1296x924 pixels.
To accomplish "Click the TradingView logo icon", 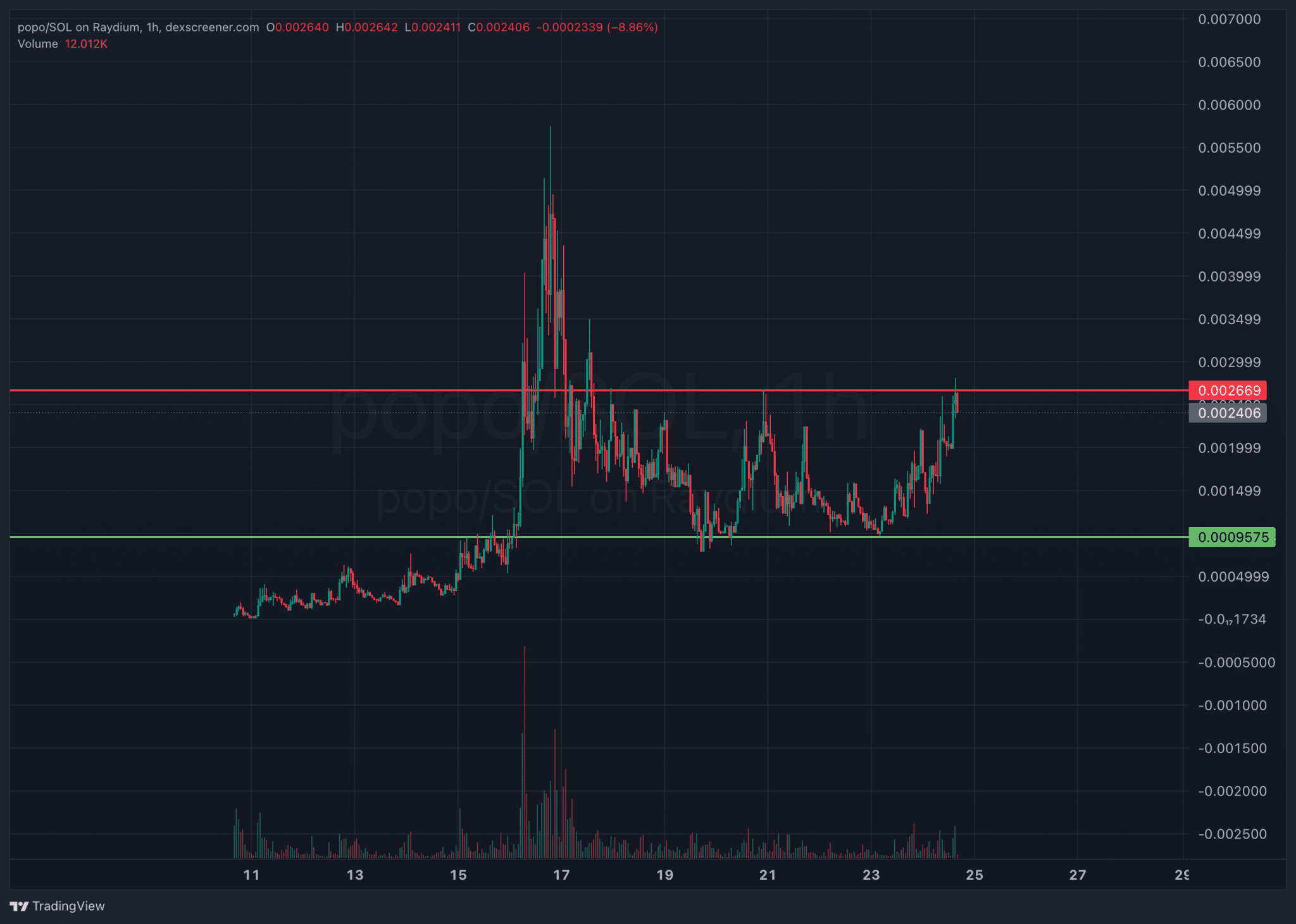I will [x=20, y=906].
